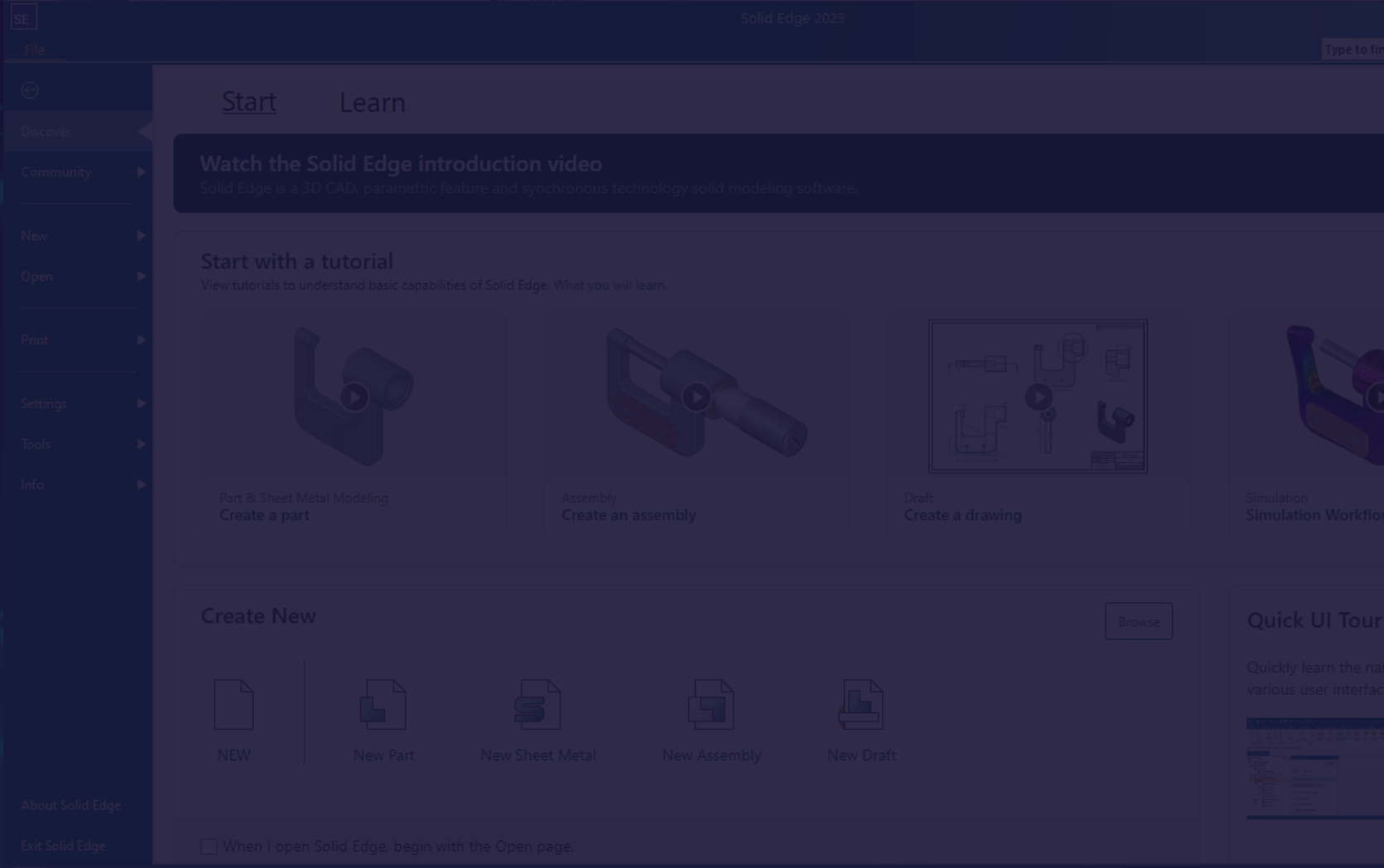Click the blank NEW document icon
1384x868 pixels.
pos(234,704)
